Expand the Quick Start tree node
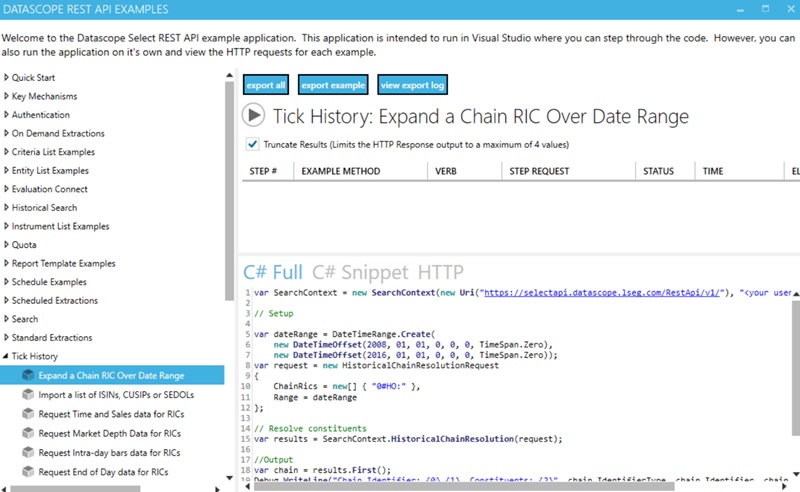Screen dimensions: 800x492 [7, 78]
